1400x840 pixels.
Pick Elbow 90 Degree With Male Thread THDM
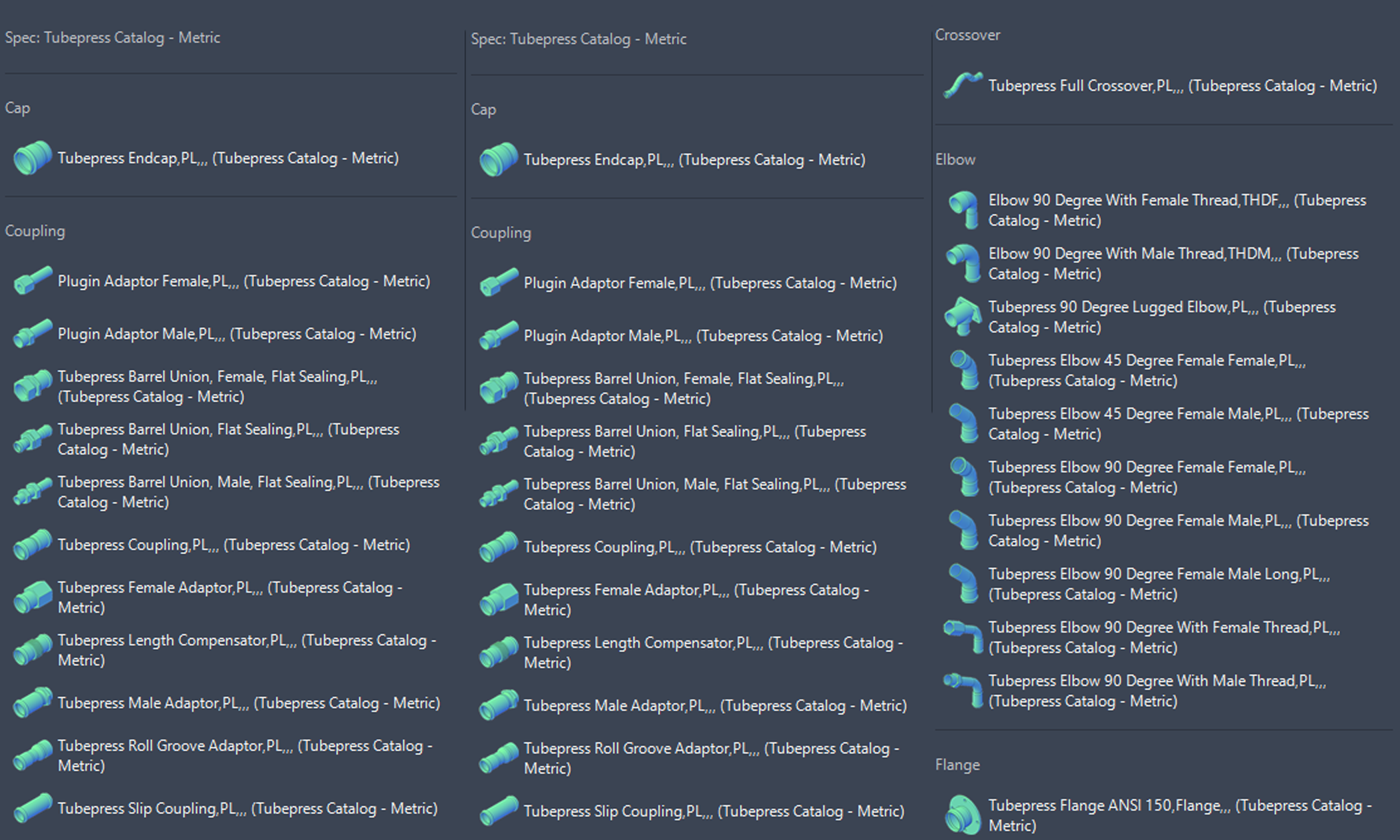click(x=1173, y=263)
